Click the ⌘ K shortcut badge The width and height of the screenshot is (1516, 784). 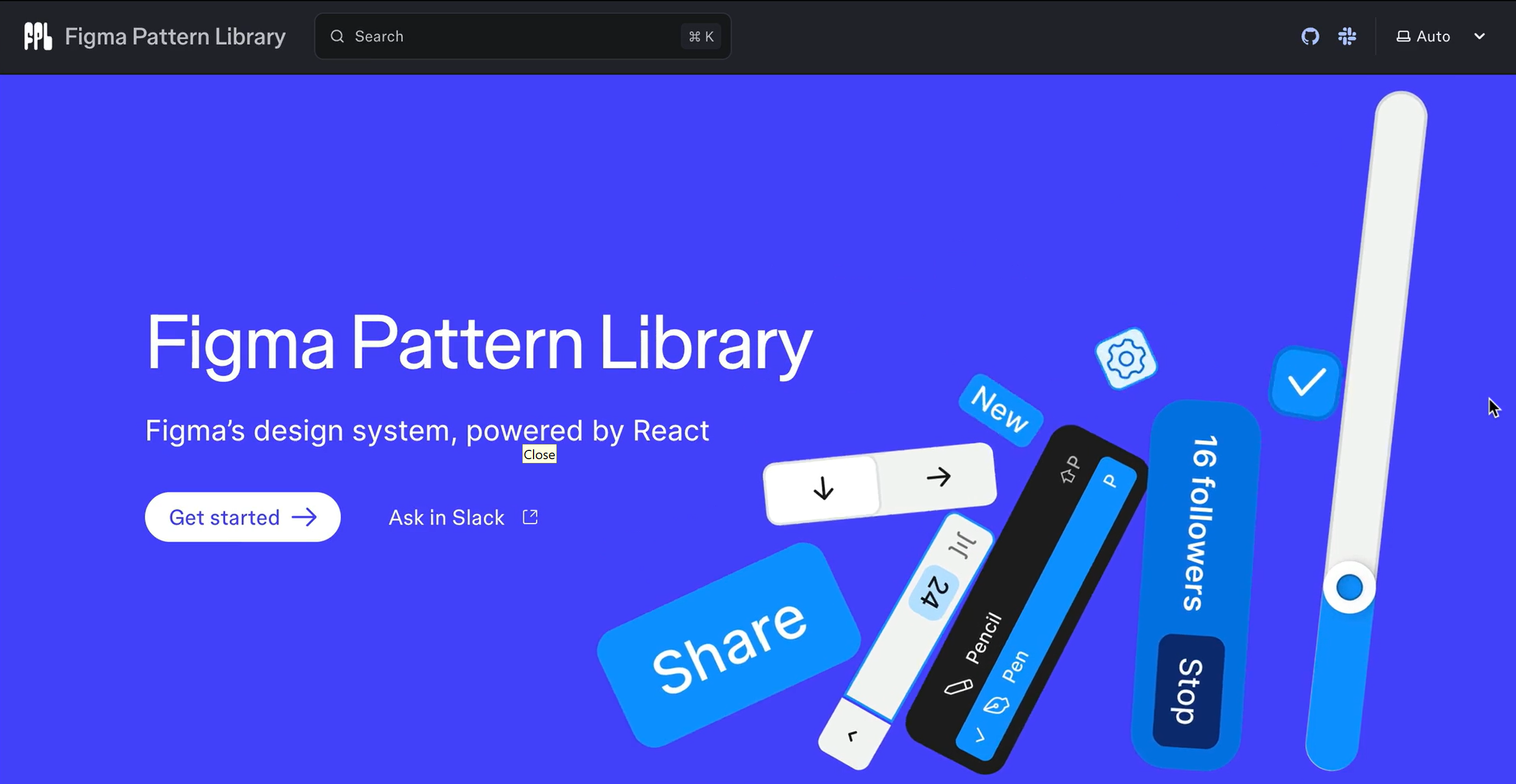tap(700, 37)
